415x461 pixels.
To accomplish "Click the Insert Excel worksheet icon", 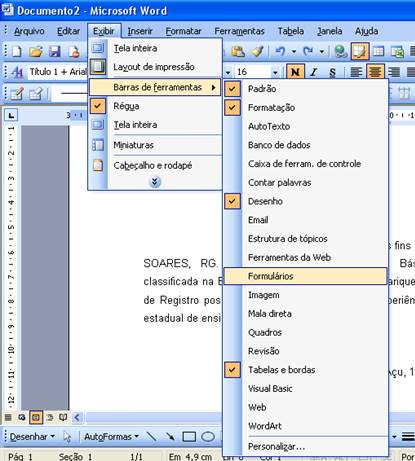I will click(397, 52).
